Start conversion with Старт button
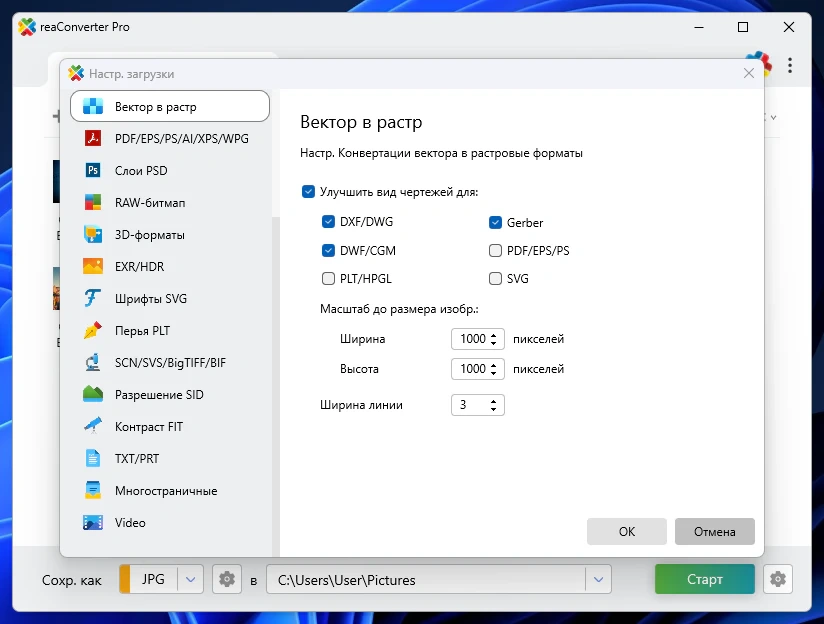 tap(705, 579)
